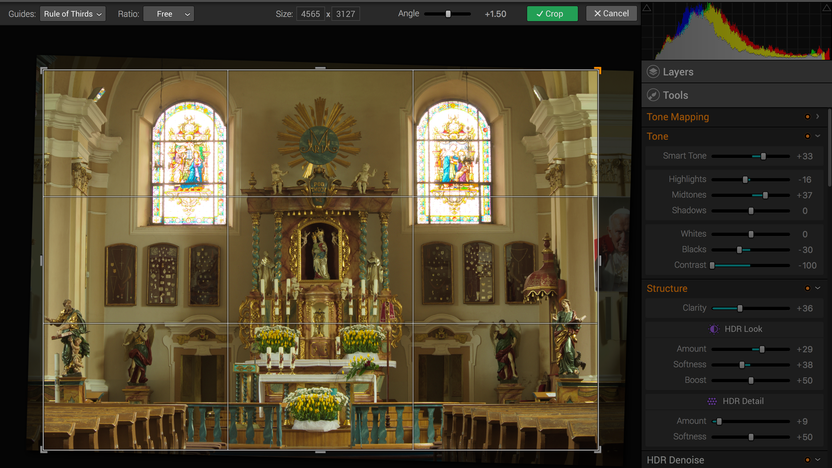Adjust the Whites slider
Viewport: 832px width, 468px height.
[x=751, y=234]
